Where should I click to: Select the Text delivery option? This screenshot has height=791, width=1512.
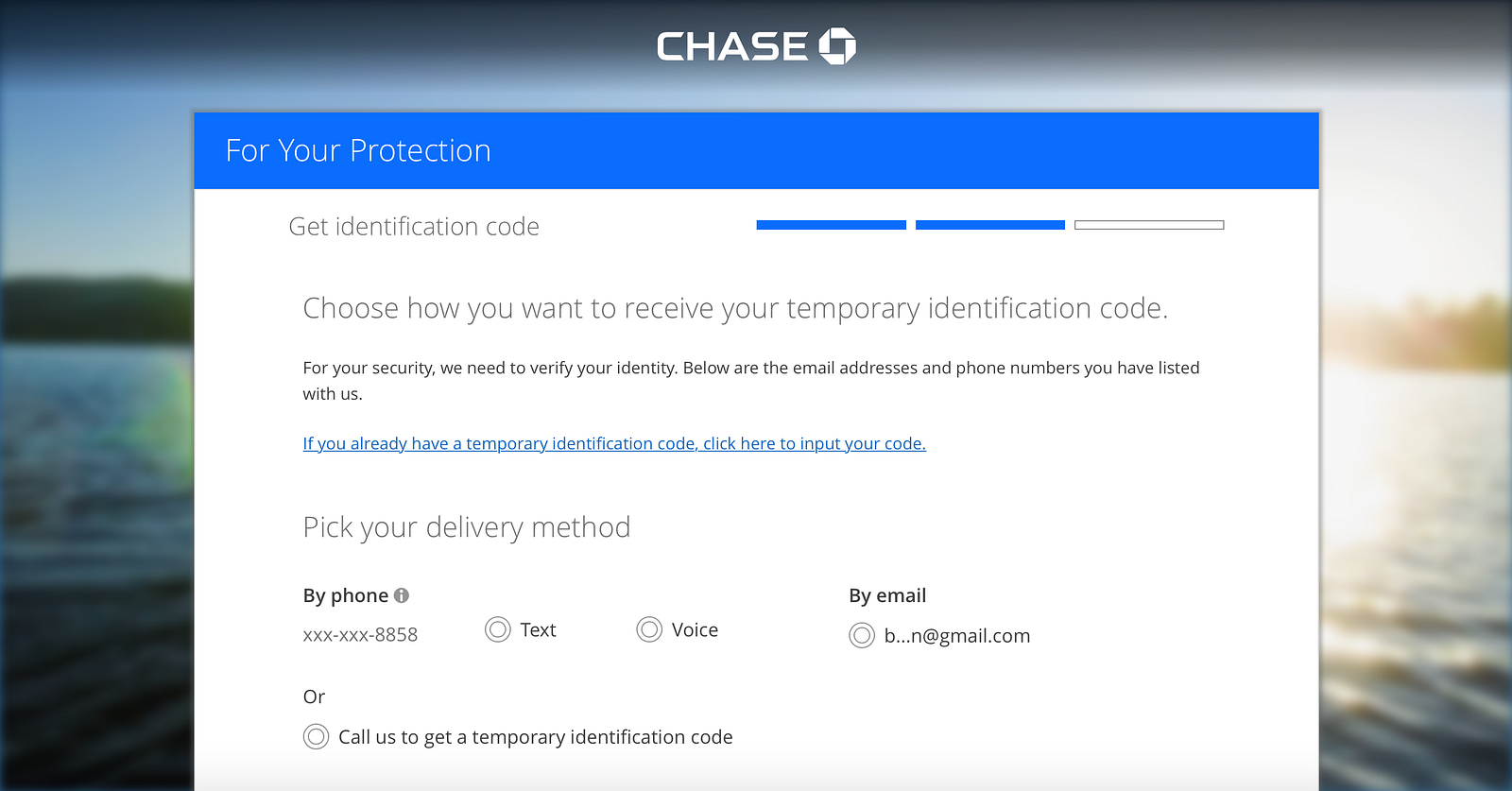click(x=498, y=629)
